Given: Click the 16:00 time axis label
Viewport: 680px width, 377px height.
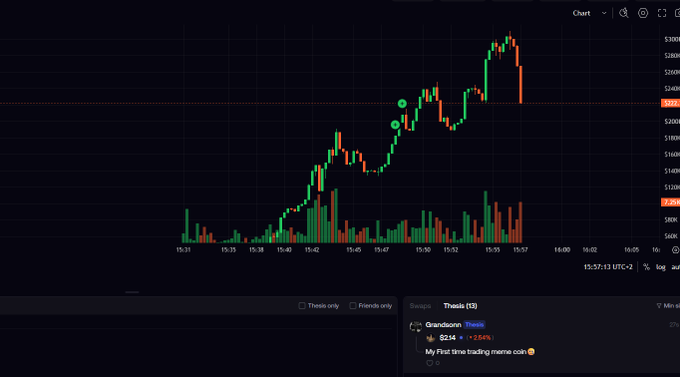Looking at the screenshot, I should pyautogui.click(x=562, y=250).
